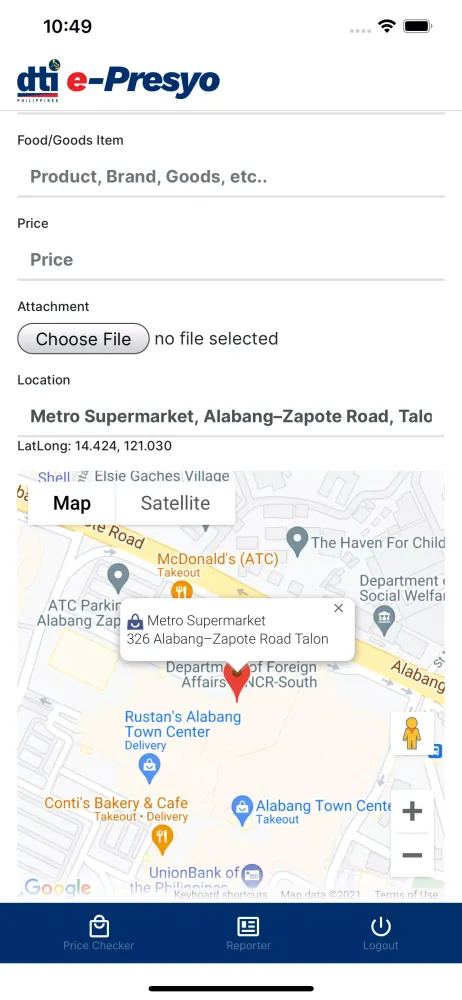Click the Choose File button
Viewport: 462px width, 1000px height.
[x=83, y=339]
